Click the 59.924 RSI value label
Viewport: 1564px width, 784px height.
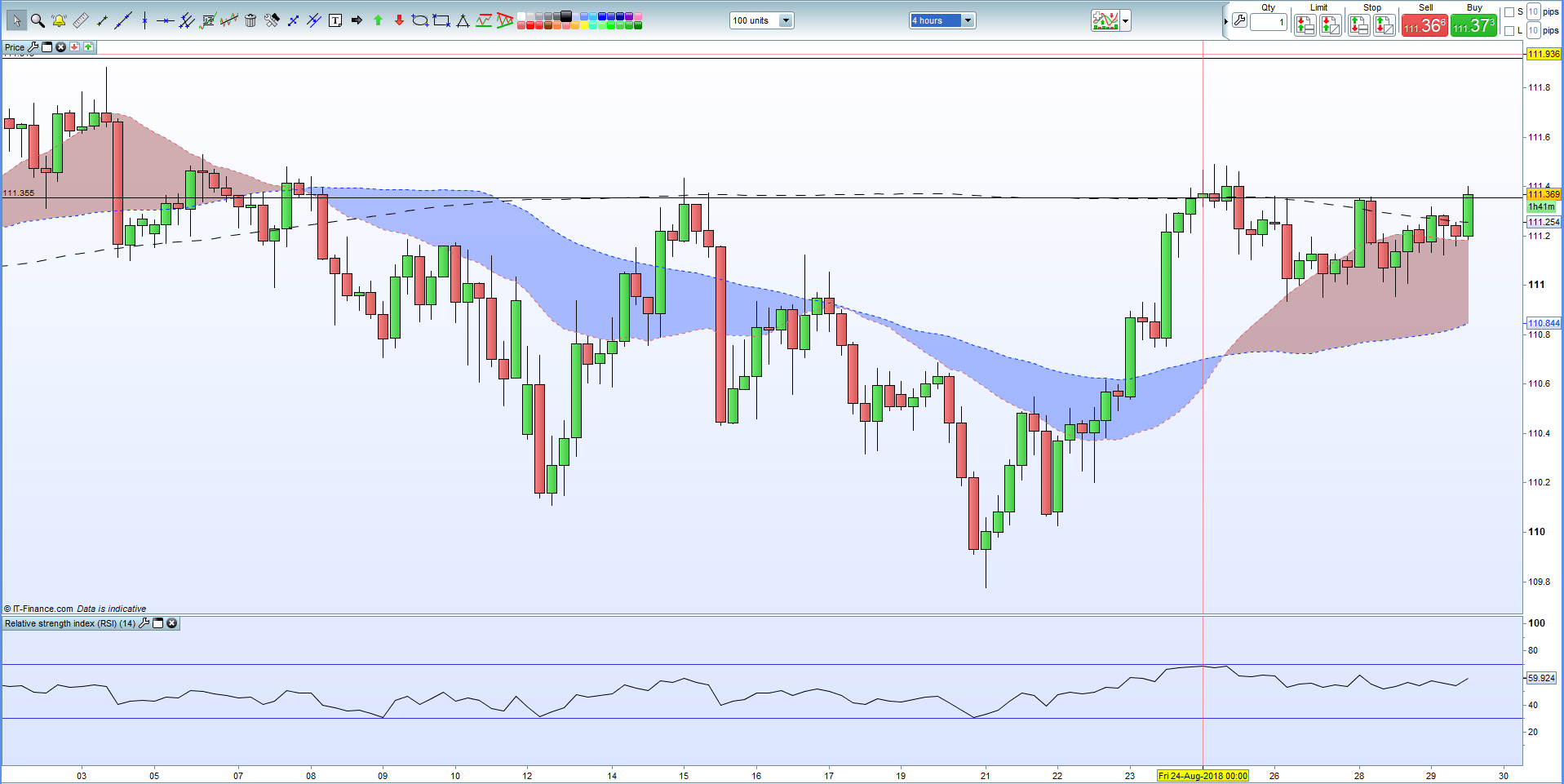pyautogui.click(x=1541, y=678)
